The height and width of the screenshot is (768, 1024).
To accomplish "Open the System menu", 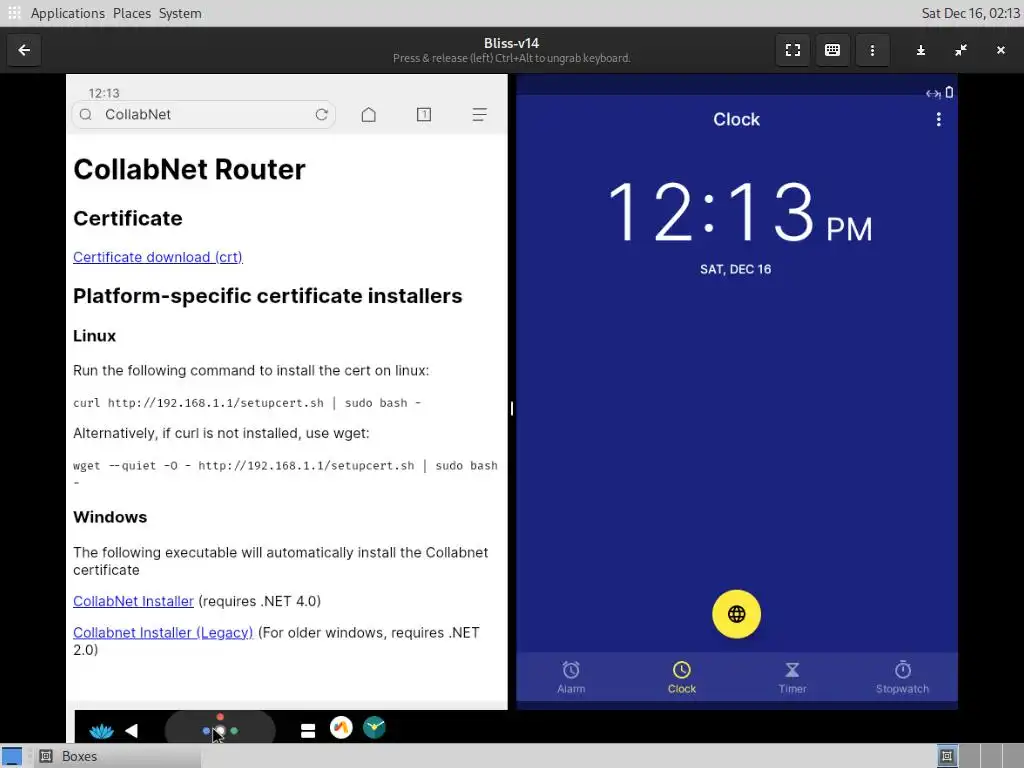I will pyautogui.click(x=180, y=13).
